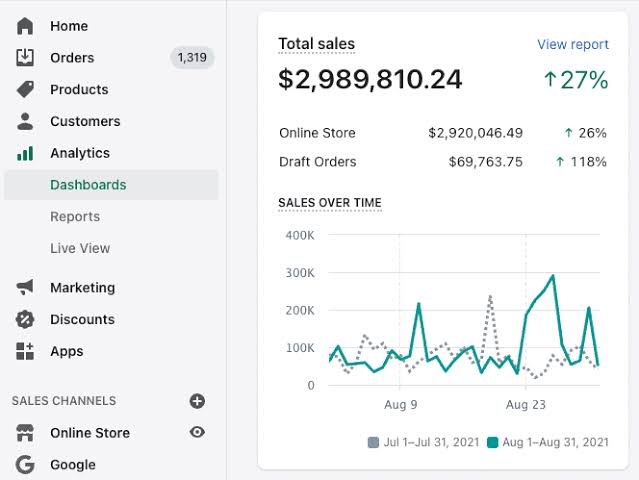Open Reports under Analytics

(x=75, y=217)
